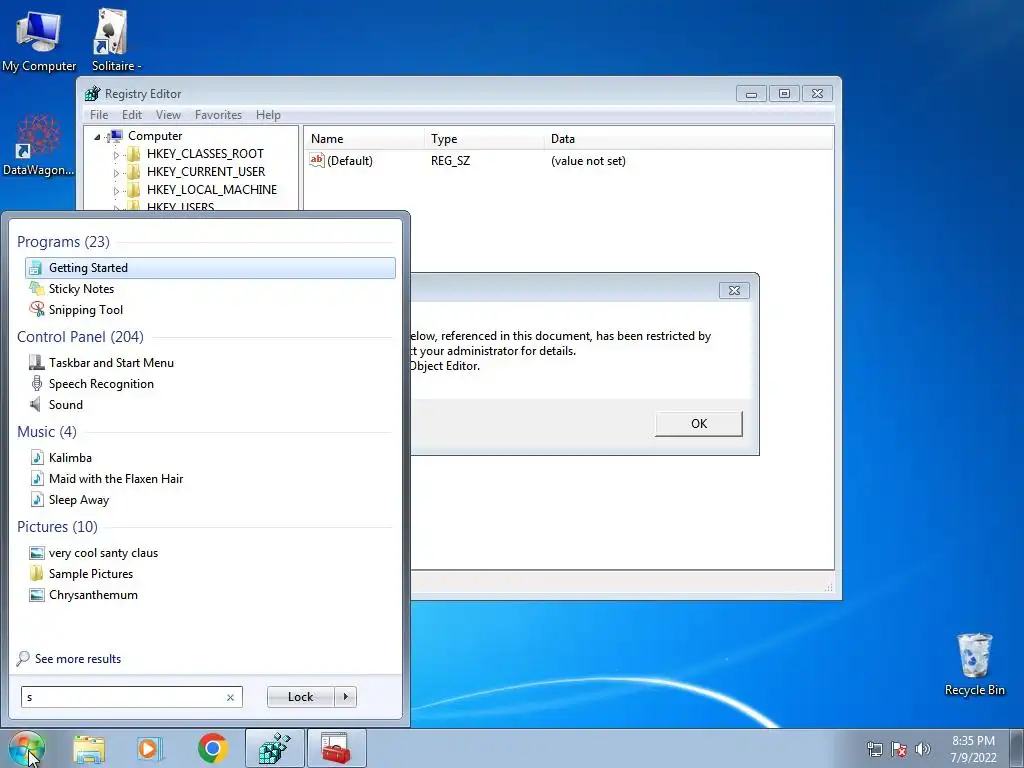
Task: Click the Lock button in Start menu
Action: coord(300,697)
